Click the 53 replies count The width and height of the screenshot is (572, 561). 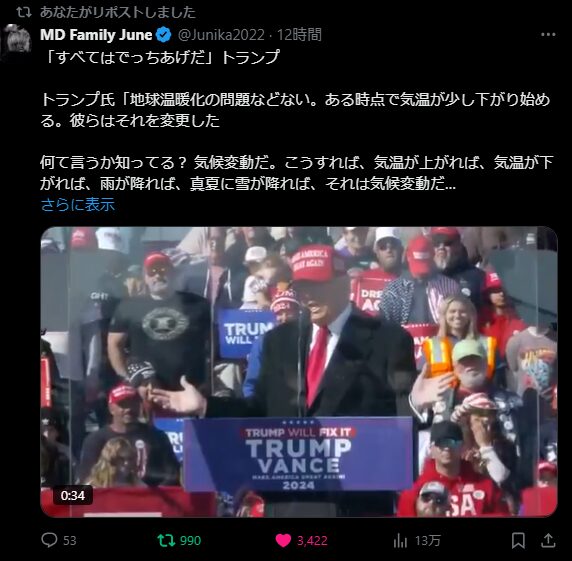coord(70,541)
